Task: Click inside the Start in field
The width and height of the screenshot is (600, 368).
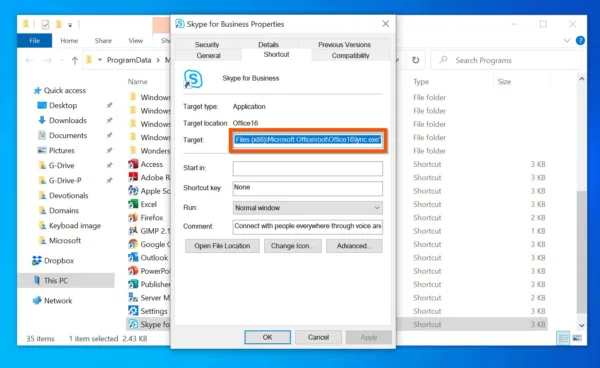Action: click(x=308, y=168)
